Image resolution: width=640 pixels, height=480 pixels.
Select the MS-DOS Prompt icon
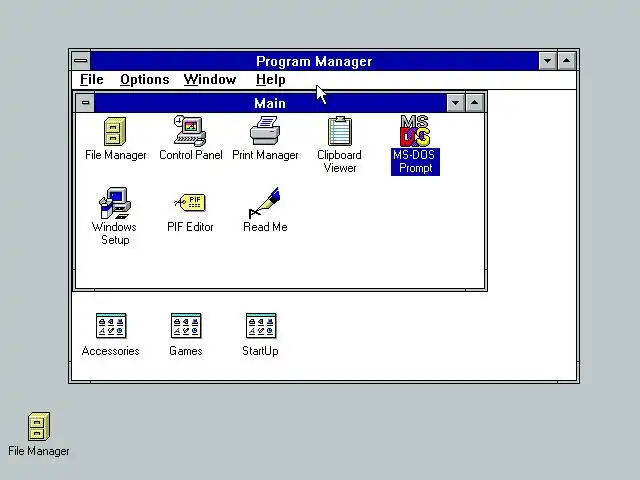(x=415, y=131)
